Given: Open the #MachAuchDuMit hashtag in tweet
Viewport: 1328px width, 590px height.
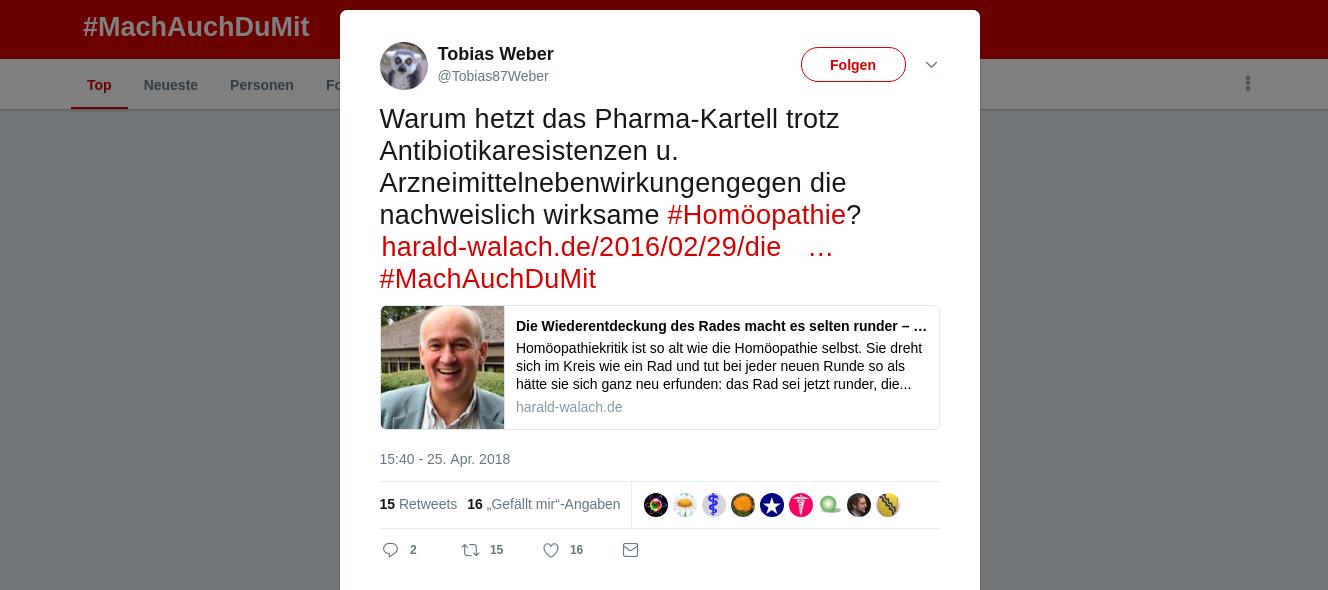Looking at the screenshot, I should 488,279.
